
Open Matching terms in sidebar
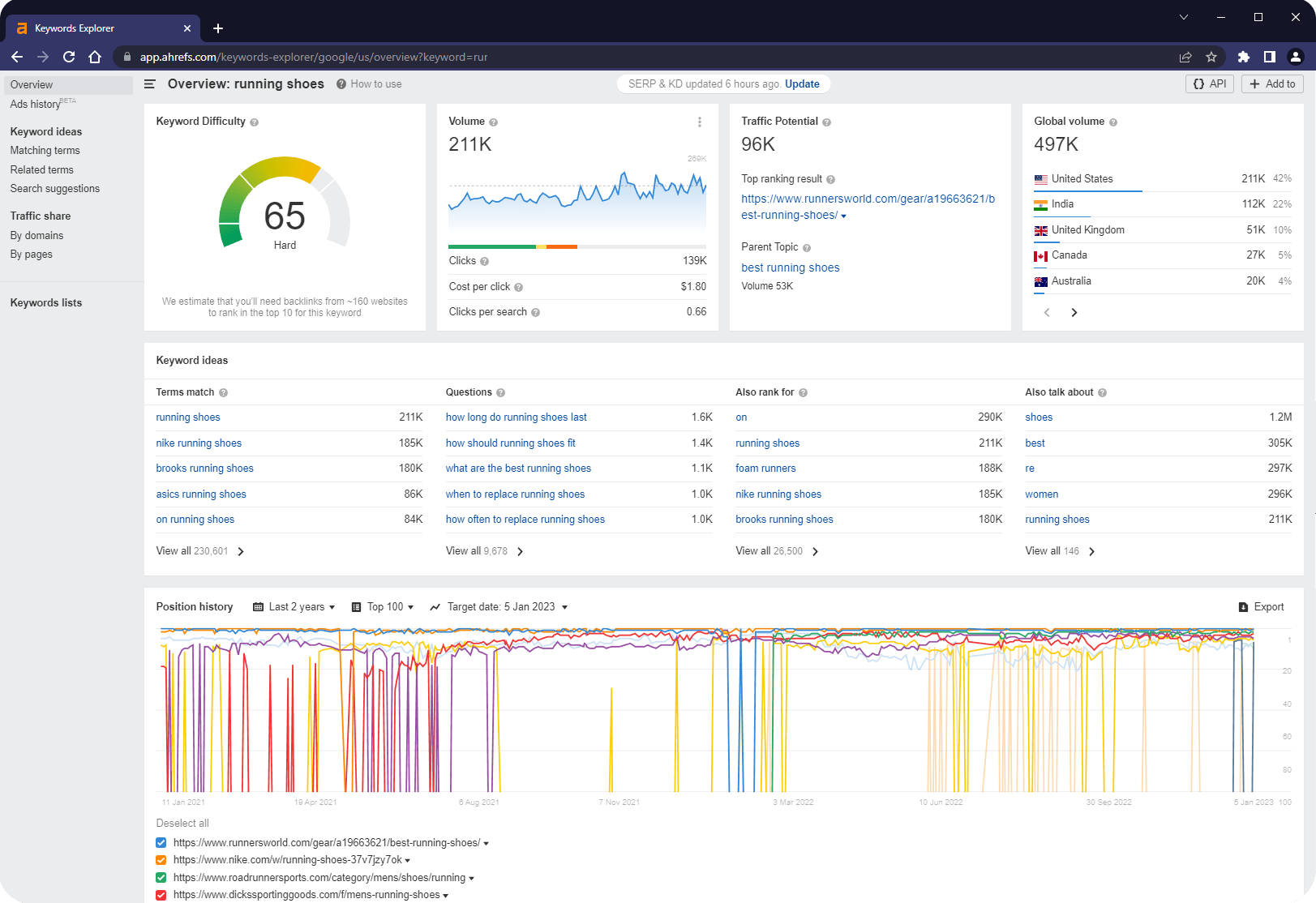pyautogui.click(x=45, y=151)
